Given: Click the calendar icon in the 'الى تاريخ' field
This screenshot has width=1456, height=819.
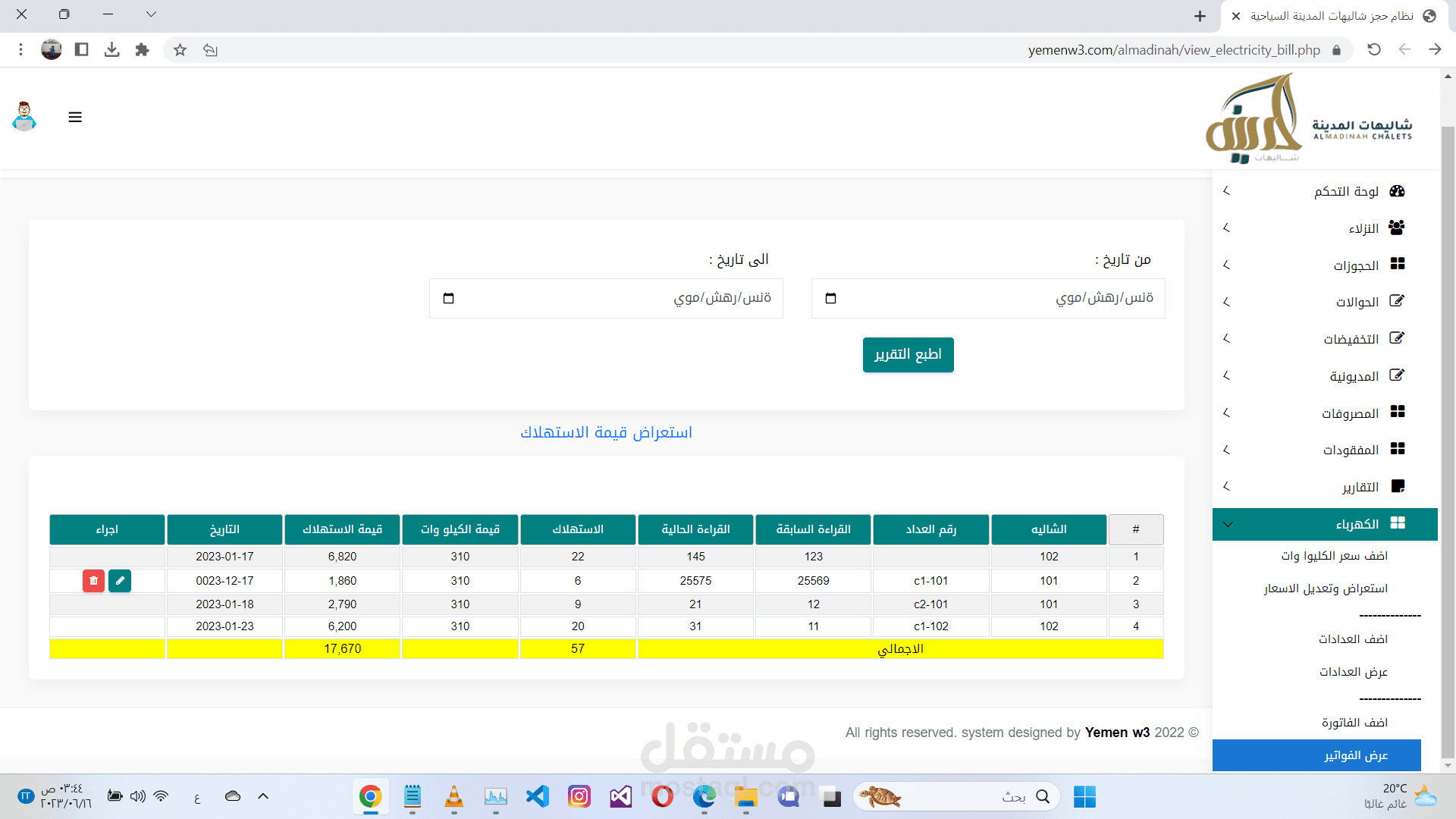Looking at the screenshot, I should pos(448,298).
